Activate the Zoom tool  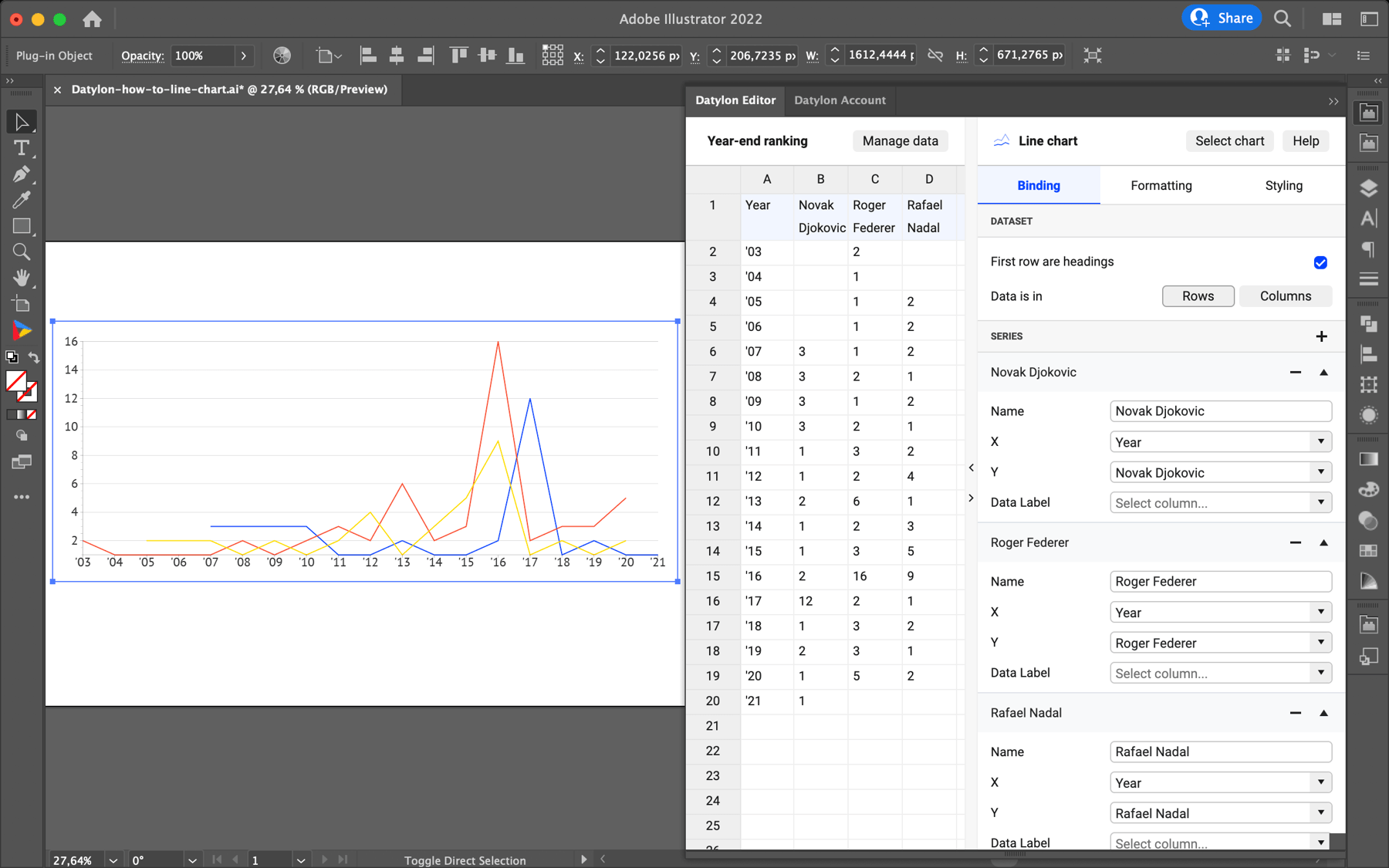(x=22, y=252)
